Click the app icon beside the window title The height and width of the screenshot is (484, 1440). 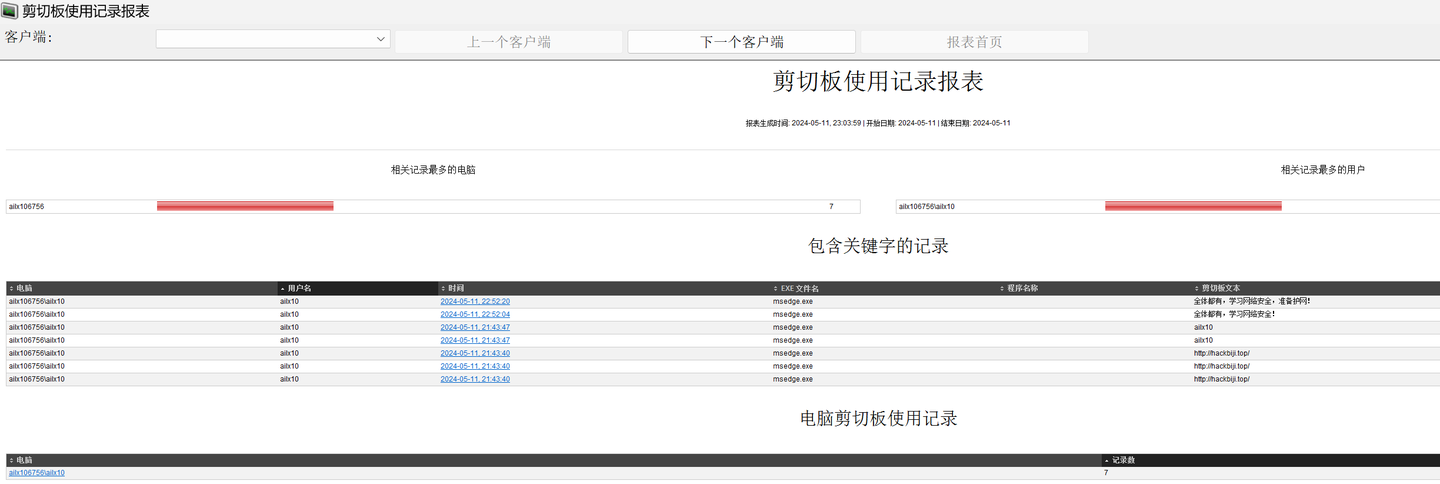10,12
